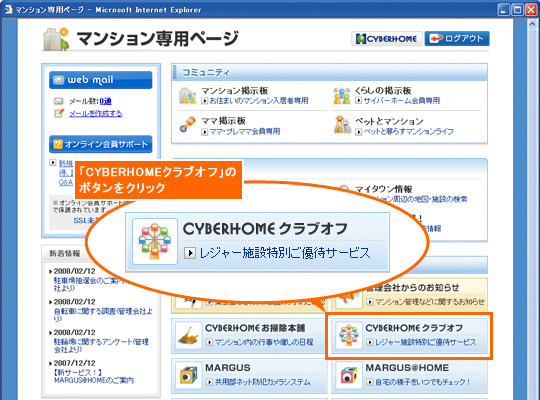
Task: Click the CYBERHOME お掃除本舗 title
Action: pos(255,328)
